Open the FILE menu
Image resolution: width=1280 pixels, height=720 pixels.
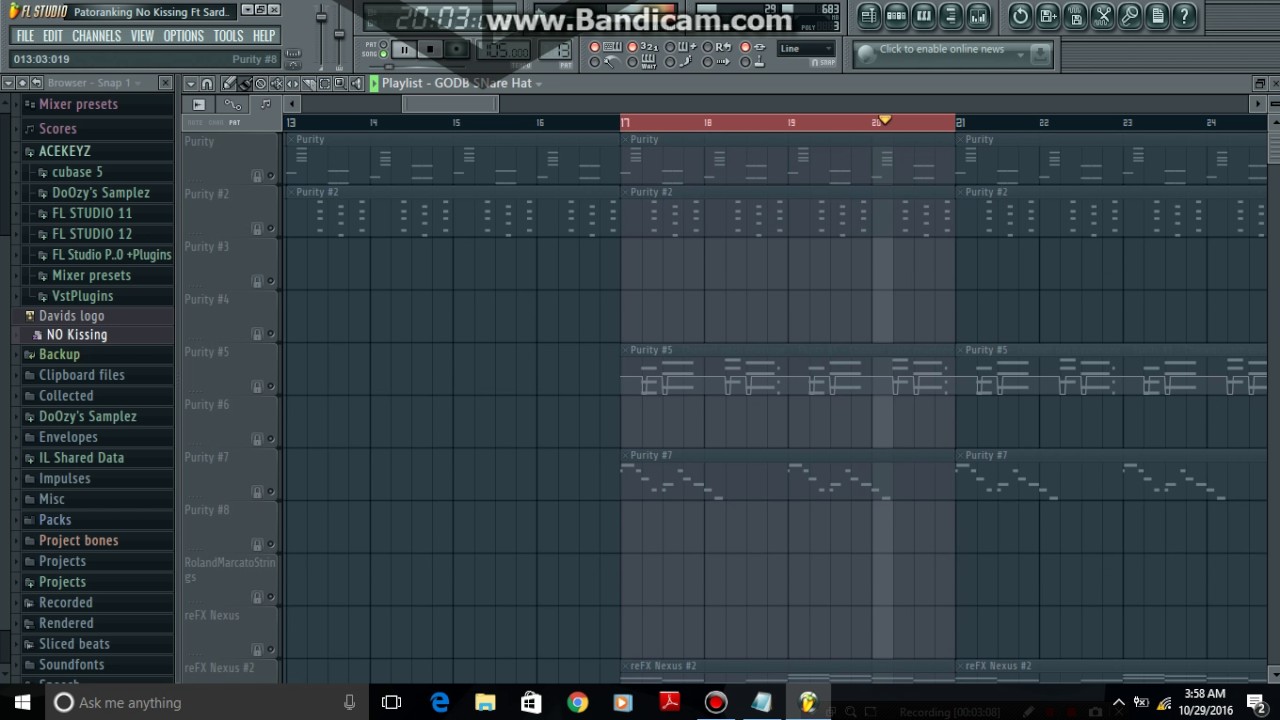tap(25, 36)
